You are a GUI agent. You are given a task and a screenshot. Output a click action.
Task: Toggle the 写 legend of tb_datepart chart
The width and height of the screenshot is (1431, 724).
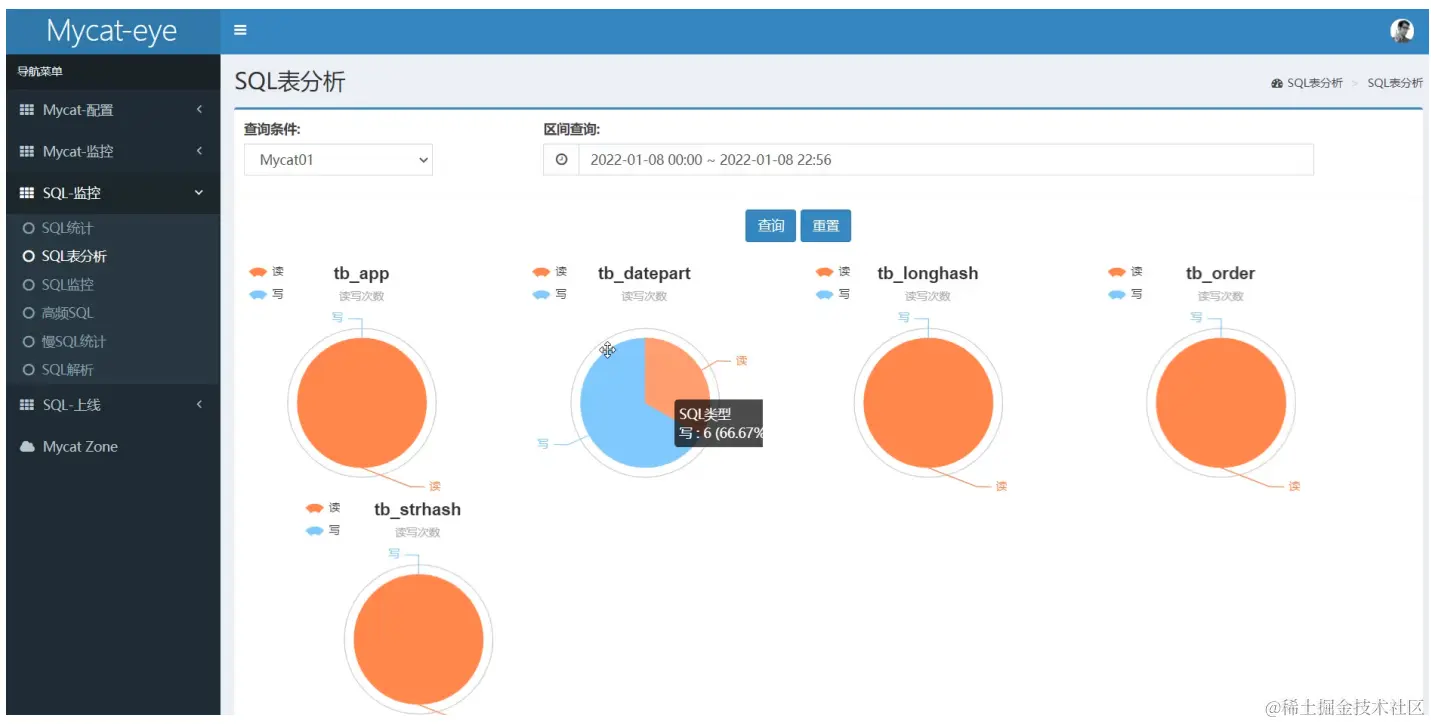[550, 294]
